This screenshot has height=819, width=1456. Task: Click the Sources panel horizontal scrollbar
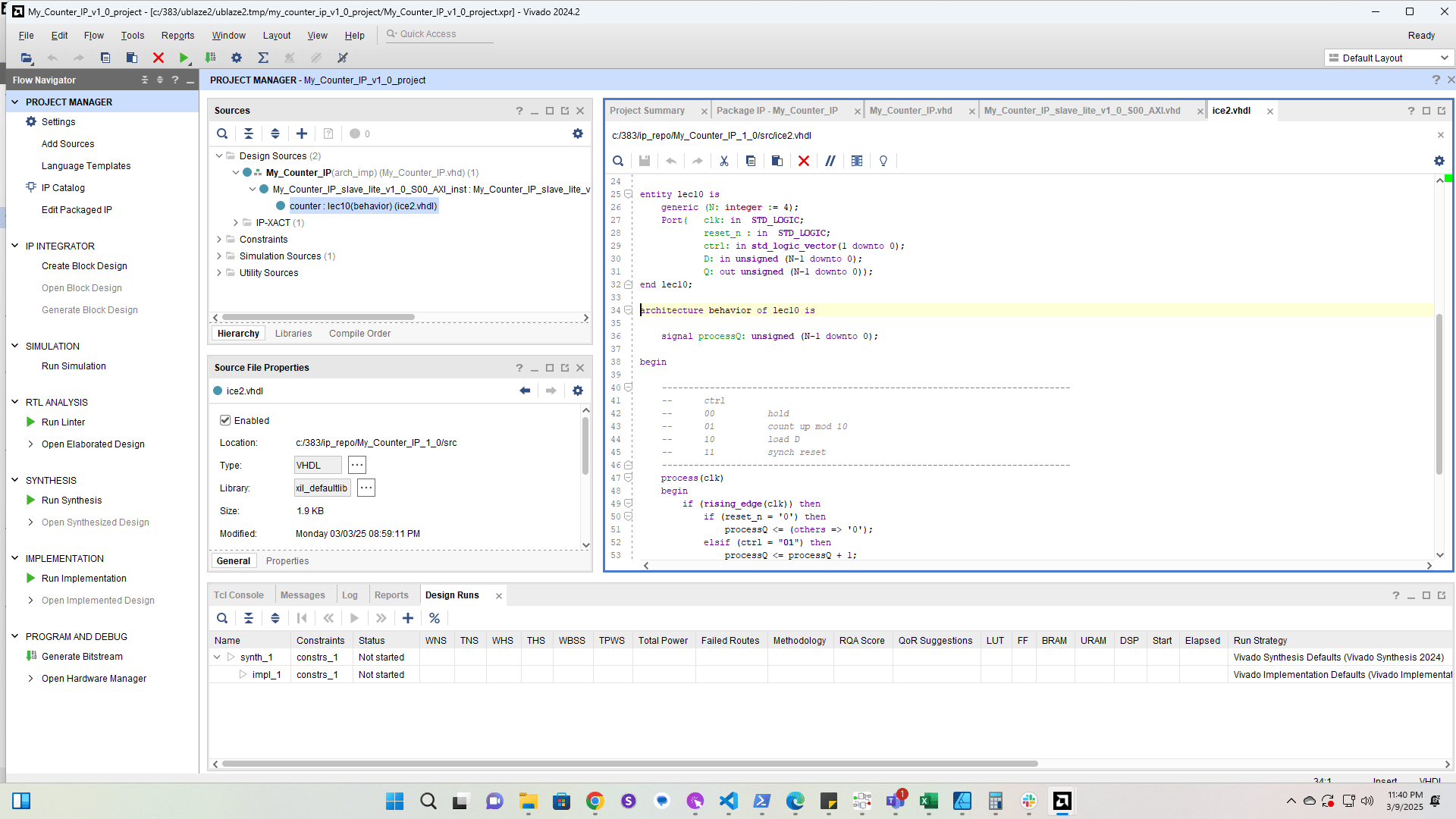point(318,318)
